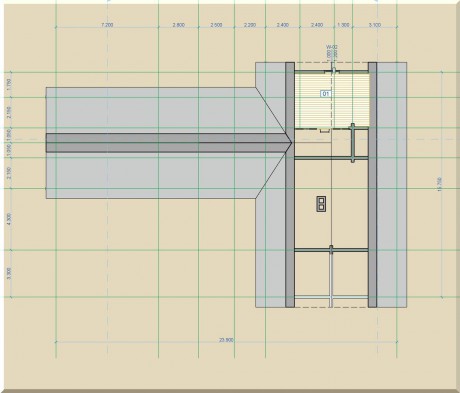Select the dark gray roof ridge strip

[x=168, y=143]
